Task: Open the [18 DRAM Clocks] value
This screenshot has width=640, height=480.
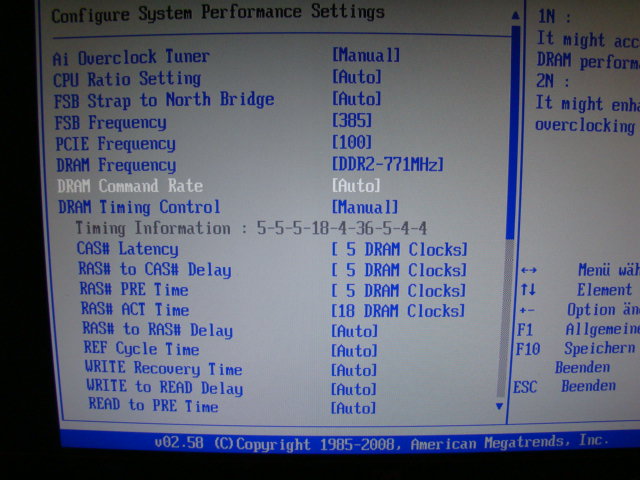Action: [398, 311]
